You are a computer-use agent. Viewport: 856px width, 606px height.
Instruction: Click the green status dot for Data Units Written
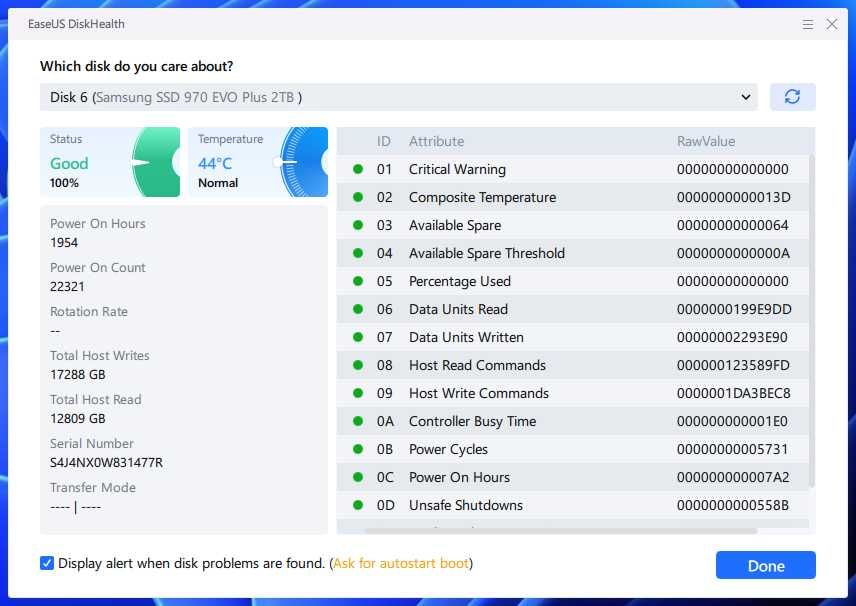point(358,337)
